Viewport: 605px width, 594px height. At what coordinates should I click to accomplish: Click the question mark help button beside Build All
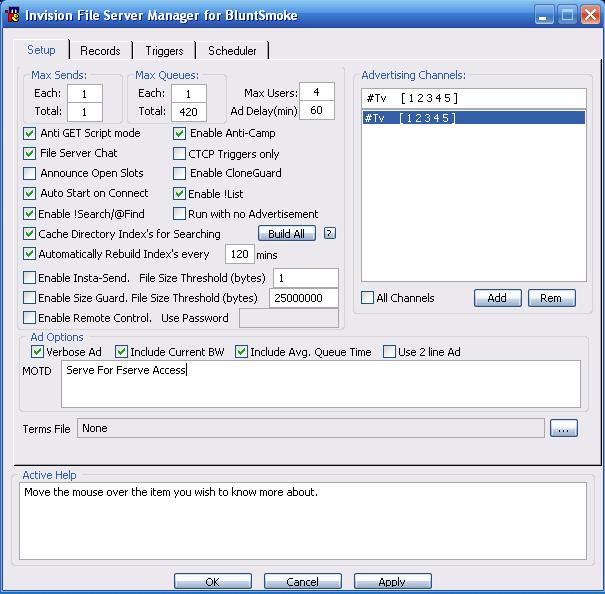point(329,233)
